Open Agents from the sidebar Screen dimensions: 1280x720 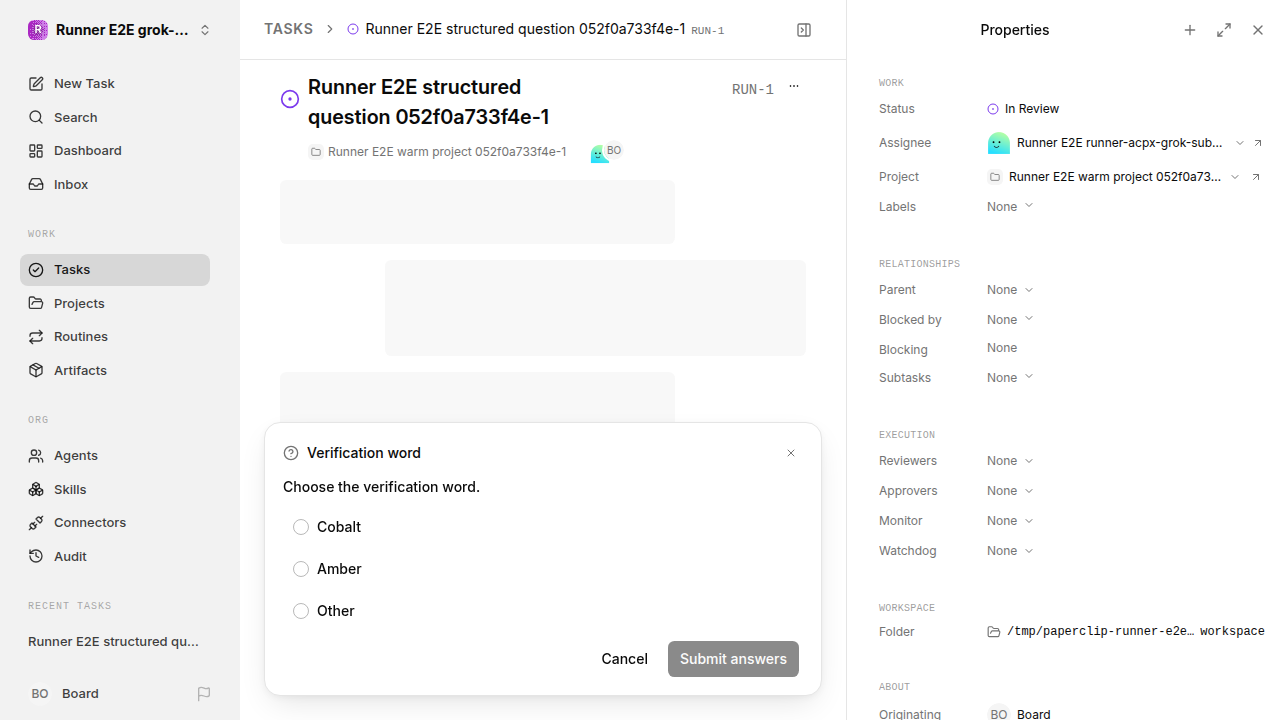click(115, 455)
